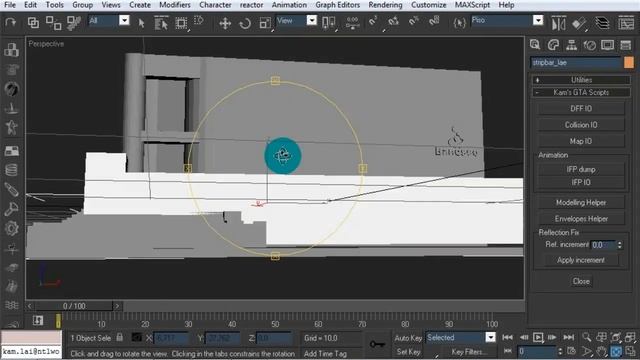Click the Zoom Extents All tool

(x=631, y=337)
